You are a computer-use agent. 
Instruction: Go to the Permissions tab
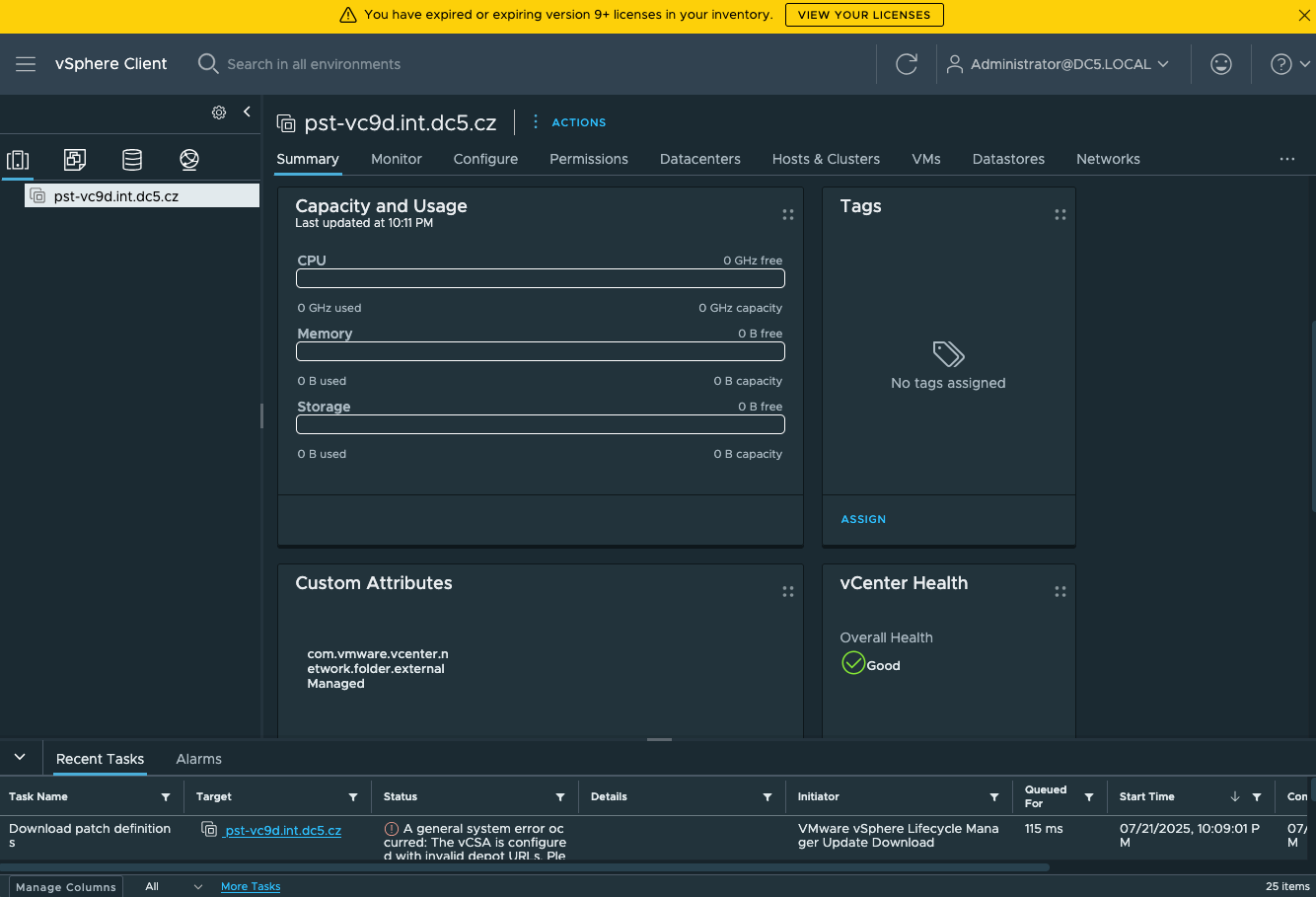point(589,159)
